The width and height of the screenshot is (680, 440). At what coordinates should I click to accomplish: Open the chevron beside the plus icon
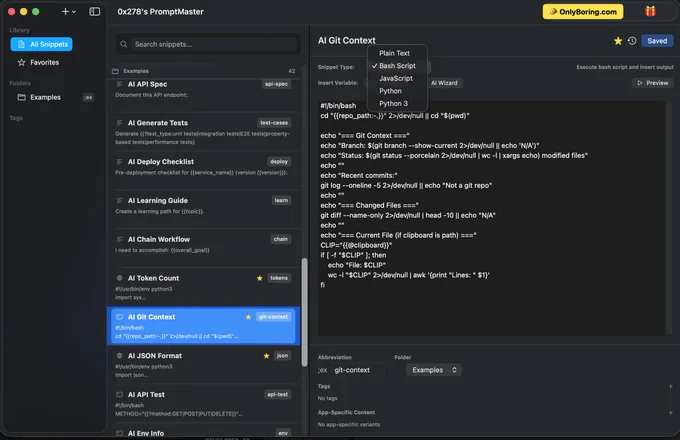[74, 12]
